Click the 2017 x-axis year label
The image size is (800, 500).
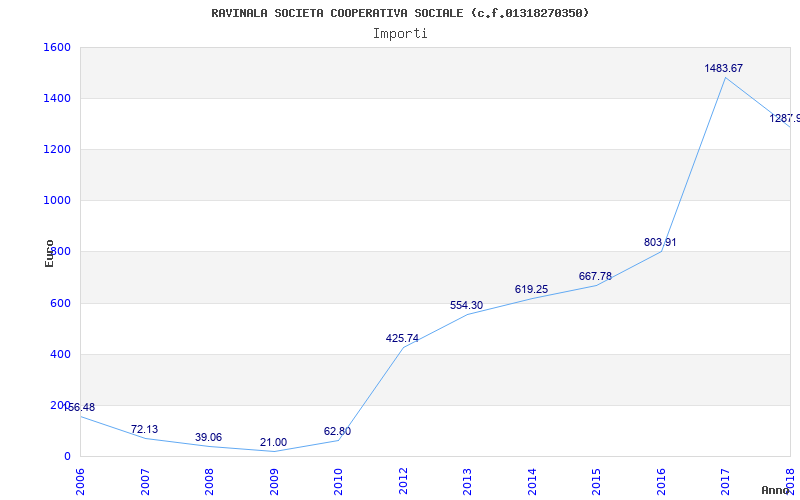726,478
